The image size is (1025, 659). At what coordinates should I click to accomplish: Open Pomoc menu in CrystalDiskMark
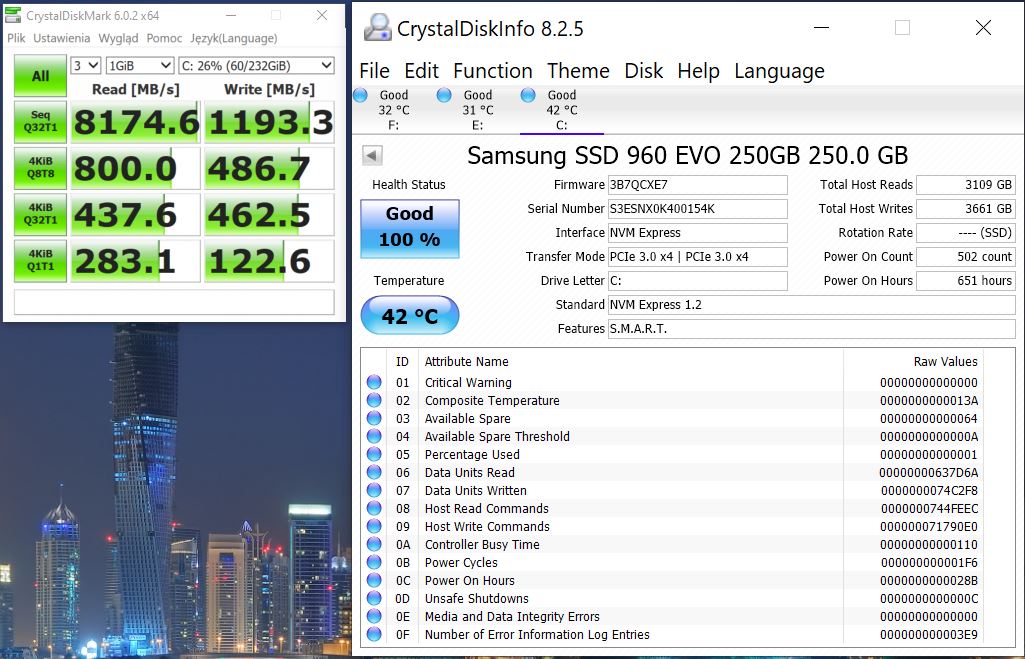(164, 38)
